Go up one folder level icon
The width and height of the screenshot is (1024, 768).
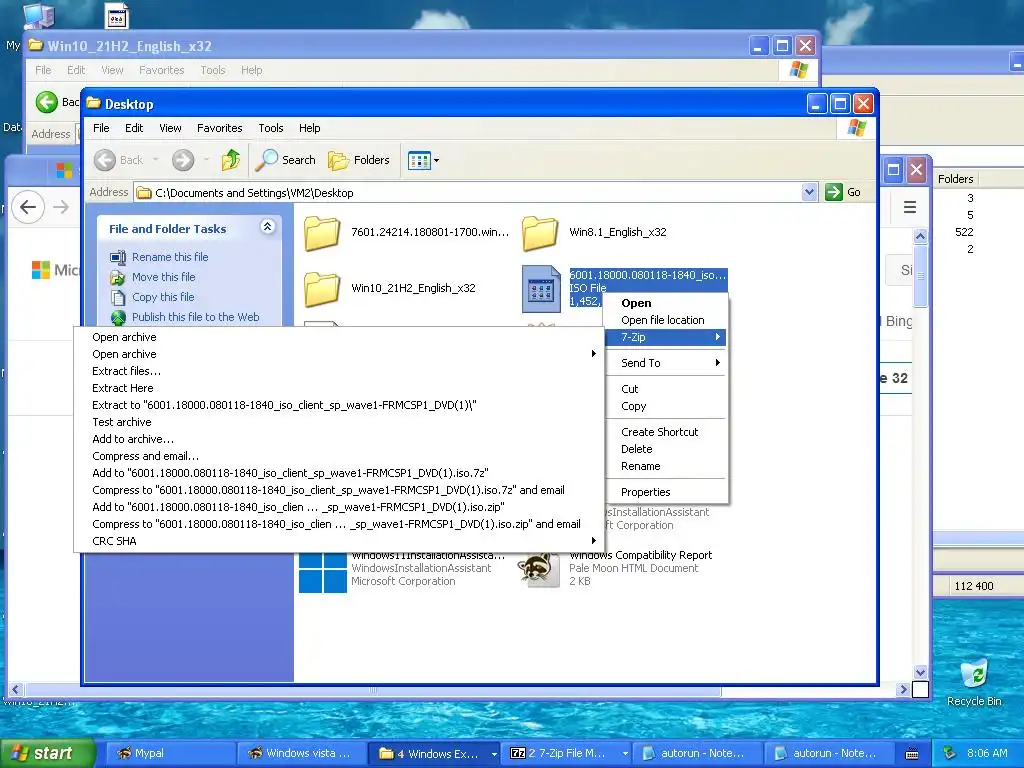[x=231, y=160]
